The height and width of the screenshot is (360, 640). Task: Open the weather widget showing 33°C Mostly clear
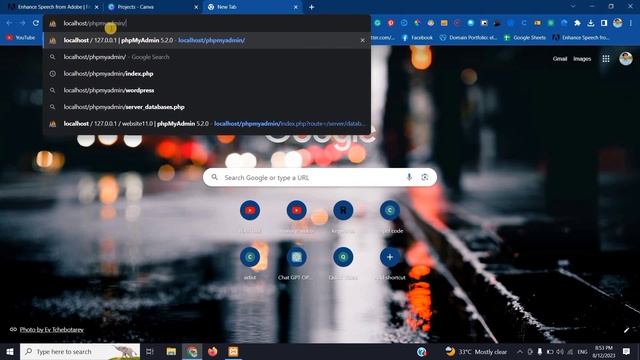click(x=476, y=351)
